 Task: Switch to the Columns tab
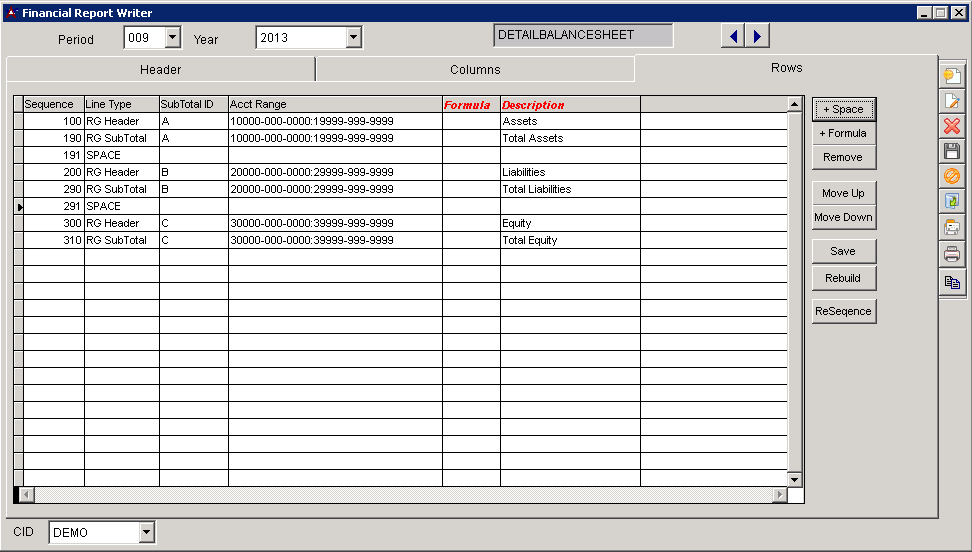click(475, 70)
